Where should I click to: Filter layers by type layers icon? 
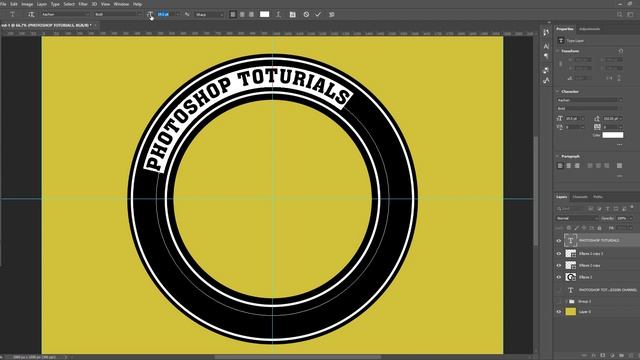[x=607, y=209]
